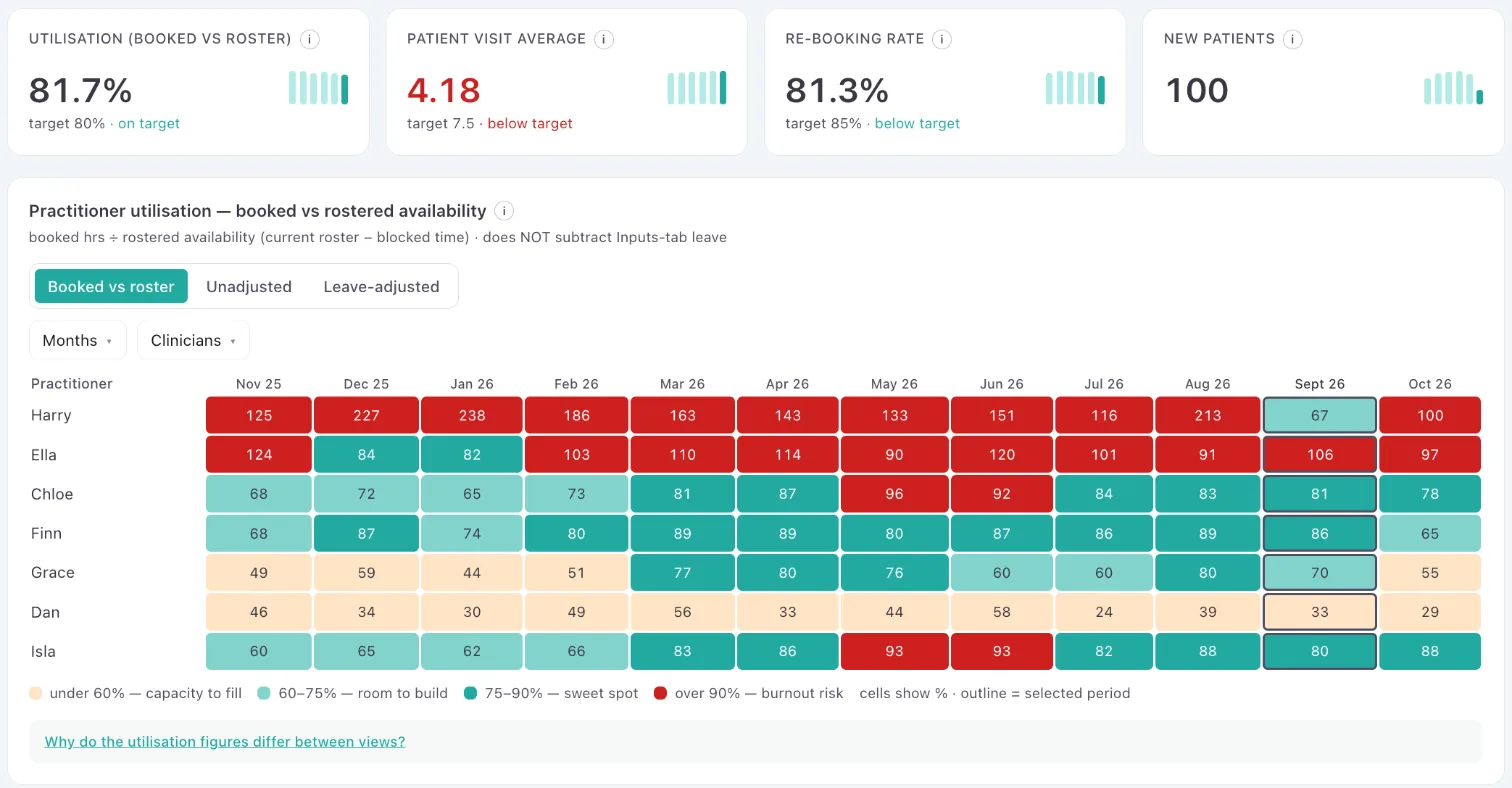The height and width of the screenshot is (788, 1512).
Task: Click the Grace practitioner row label
Action: point(53,573)
